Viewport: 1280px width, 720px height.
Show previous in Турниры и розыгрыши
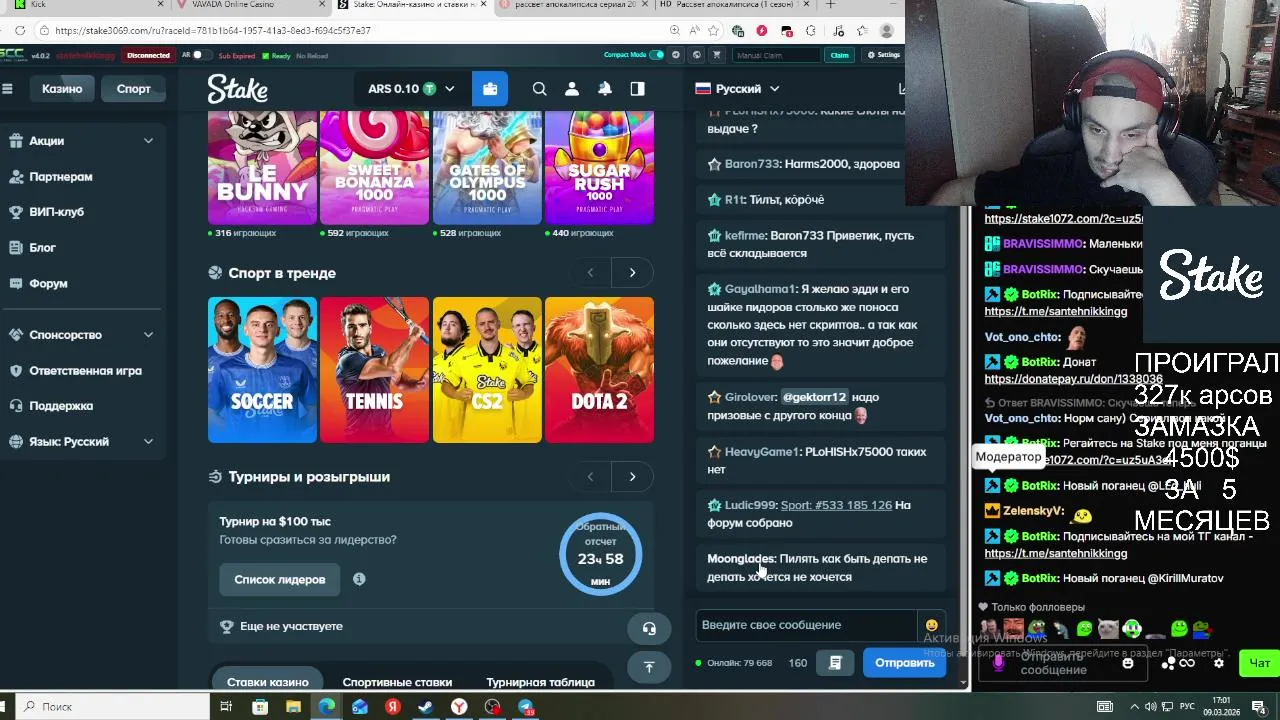click(x=590, y=477)
